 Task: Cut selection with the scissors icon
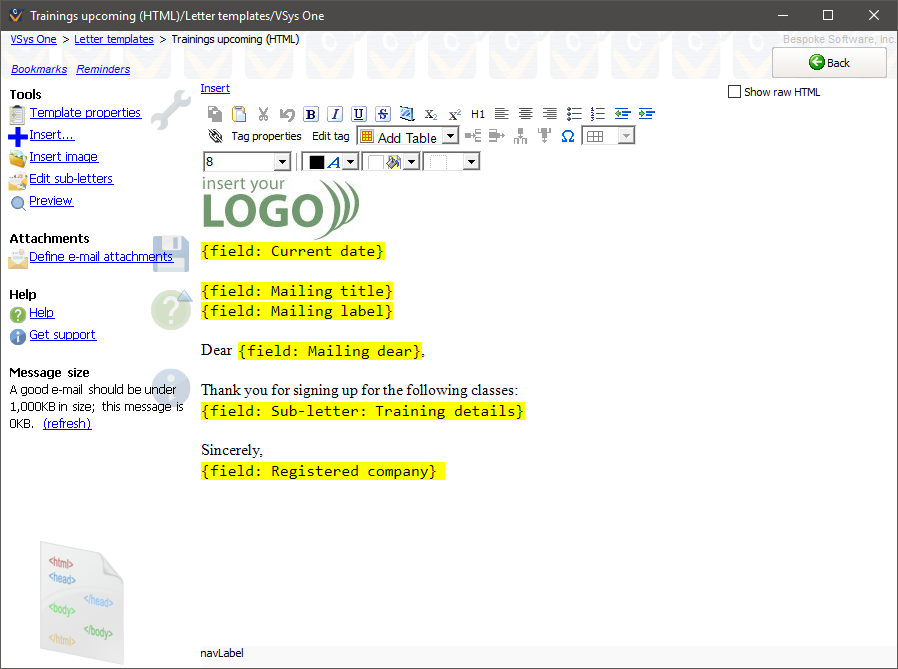[x=263, y=114]
